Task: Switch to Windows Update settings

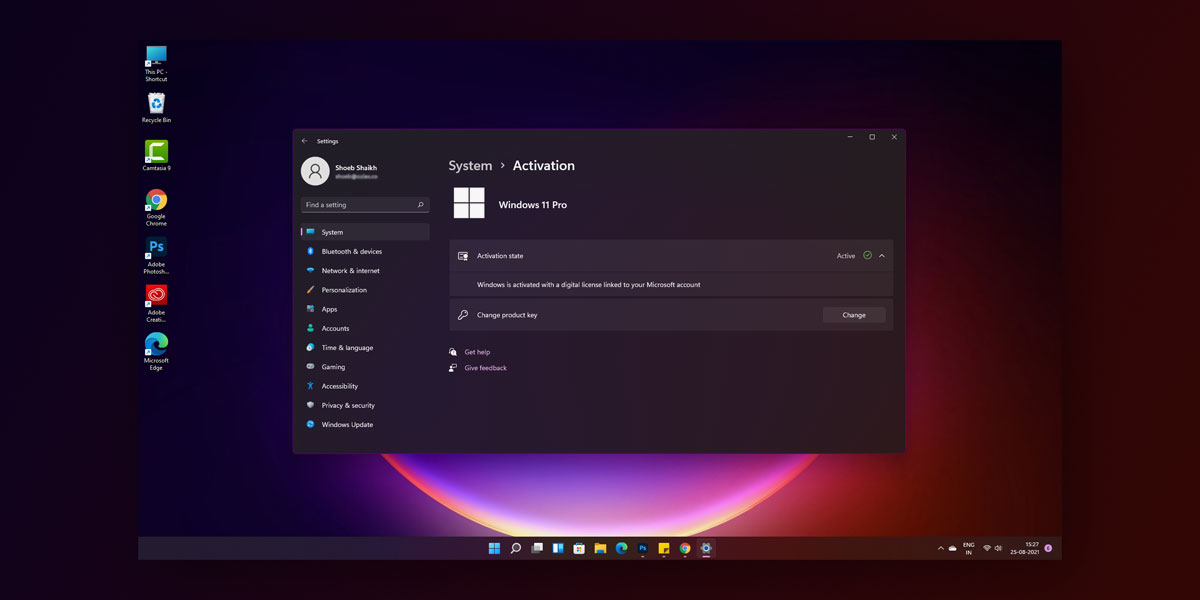Action: coord(346,424)
